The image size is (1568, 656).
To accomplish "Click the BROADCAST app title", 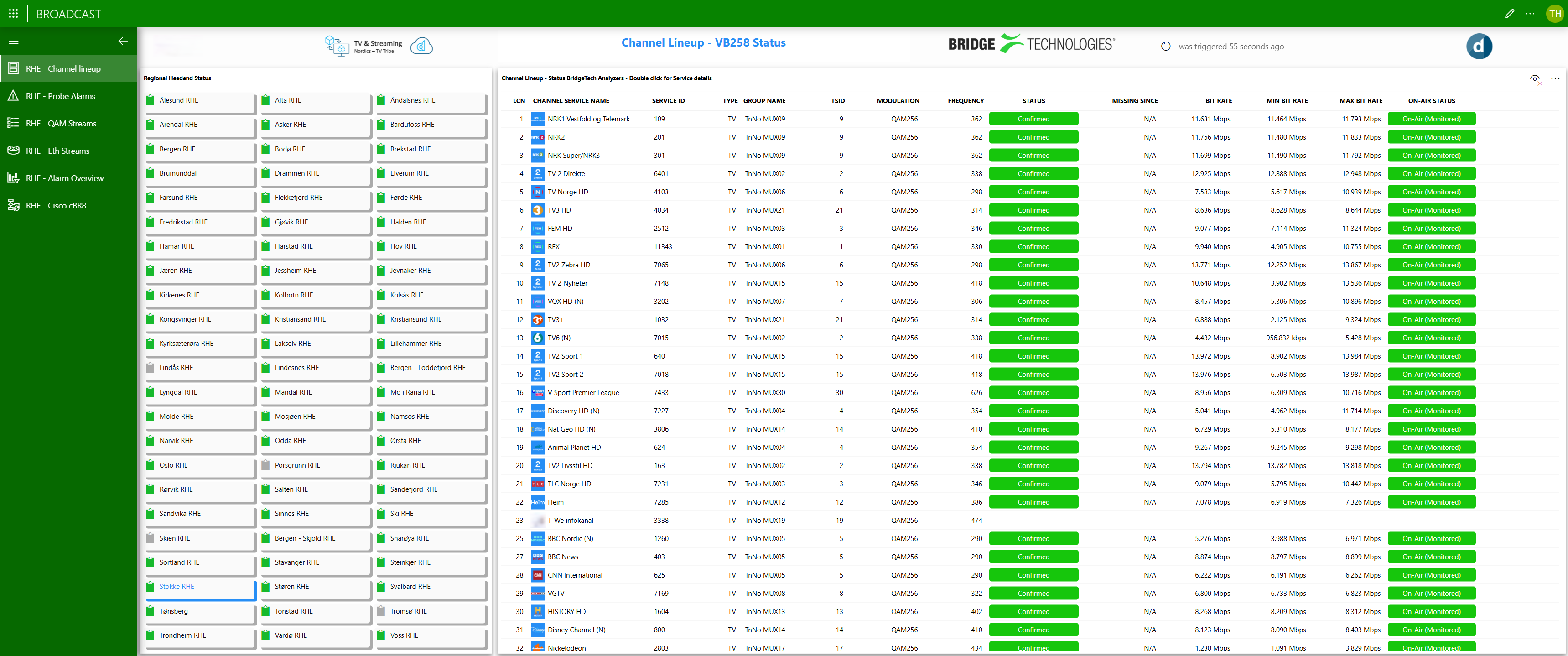I will tap(68, 14).
